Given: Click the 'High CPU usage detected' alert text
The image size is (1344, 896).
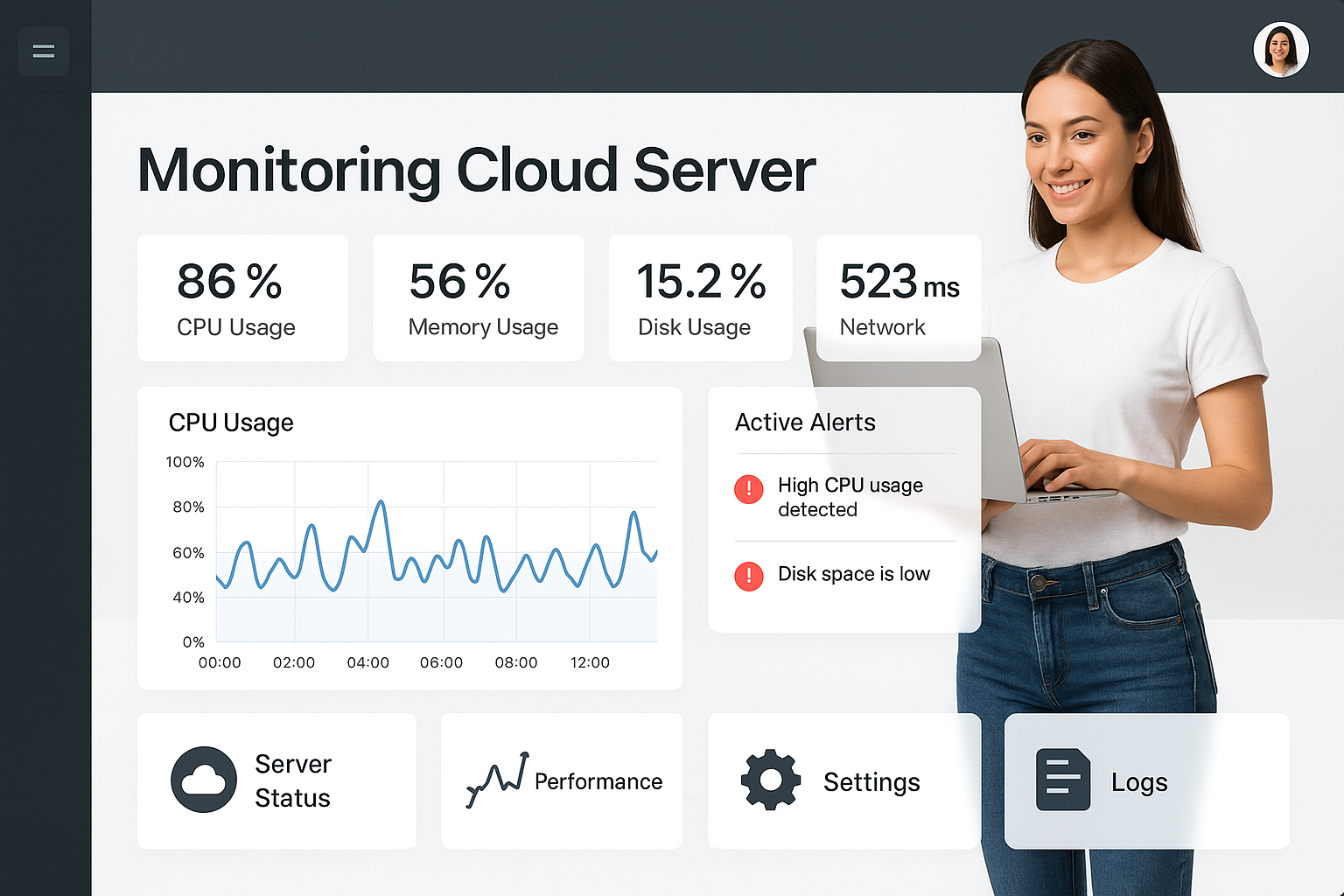Looking at the screenshot, I should click(x=850, y=497).
